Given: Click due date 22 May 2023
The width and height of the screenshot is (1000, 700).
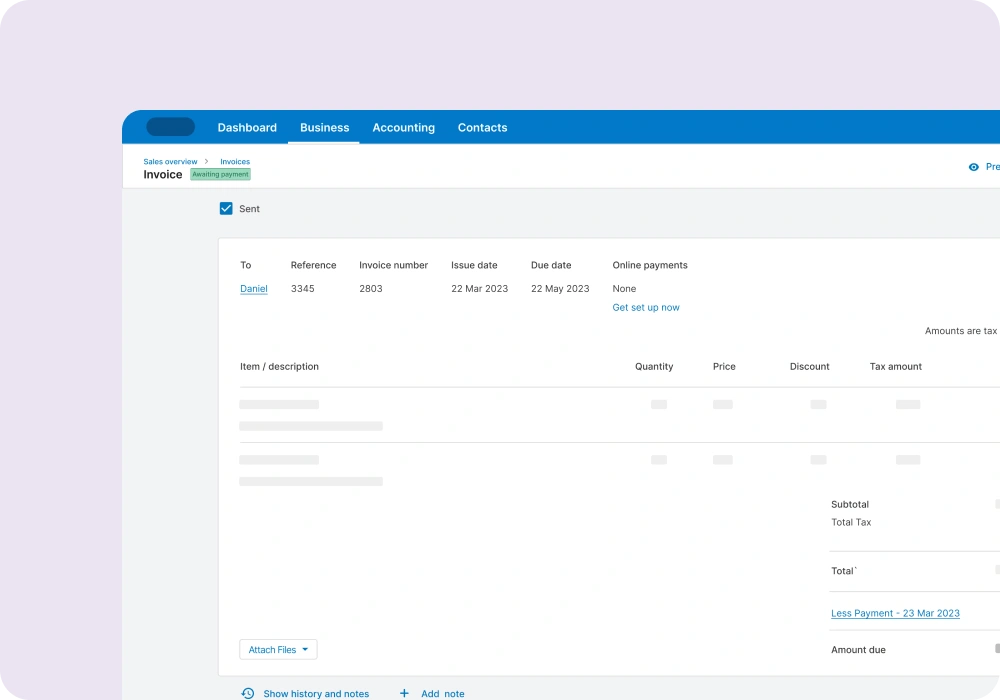Looking at the screenshot, I should (x=560, y=289).
